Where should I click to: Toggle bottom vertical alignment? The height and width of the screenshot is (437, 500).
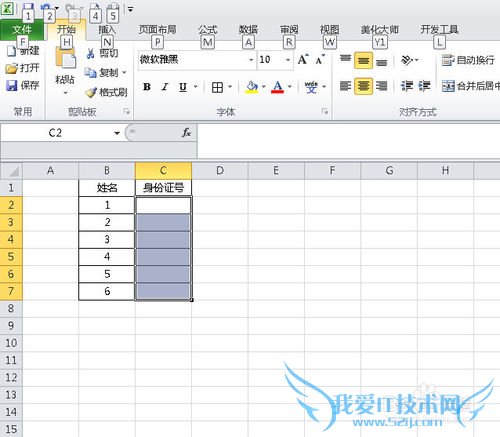381,62
